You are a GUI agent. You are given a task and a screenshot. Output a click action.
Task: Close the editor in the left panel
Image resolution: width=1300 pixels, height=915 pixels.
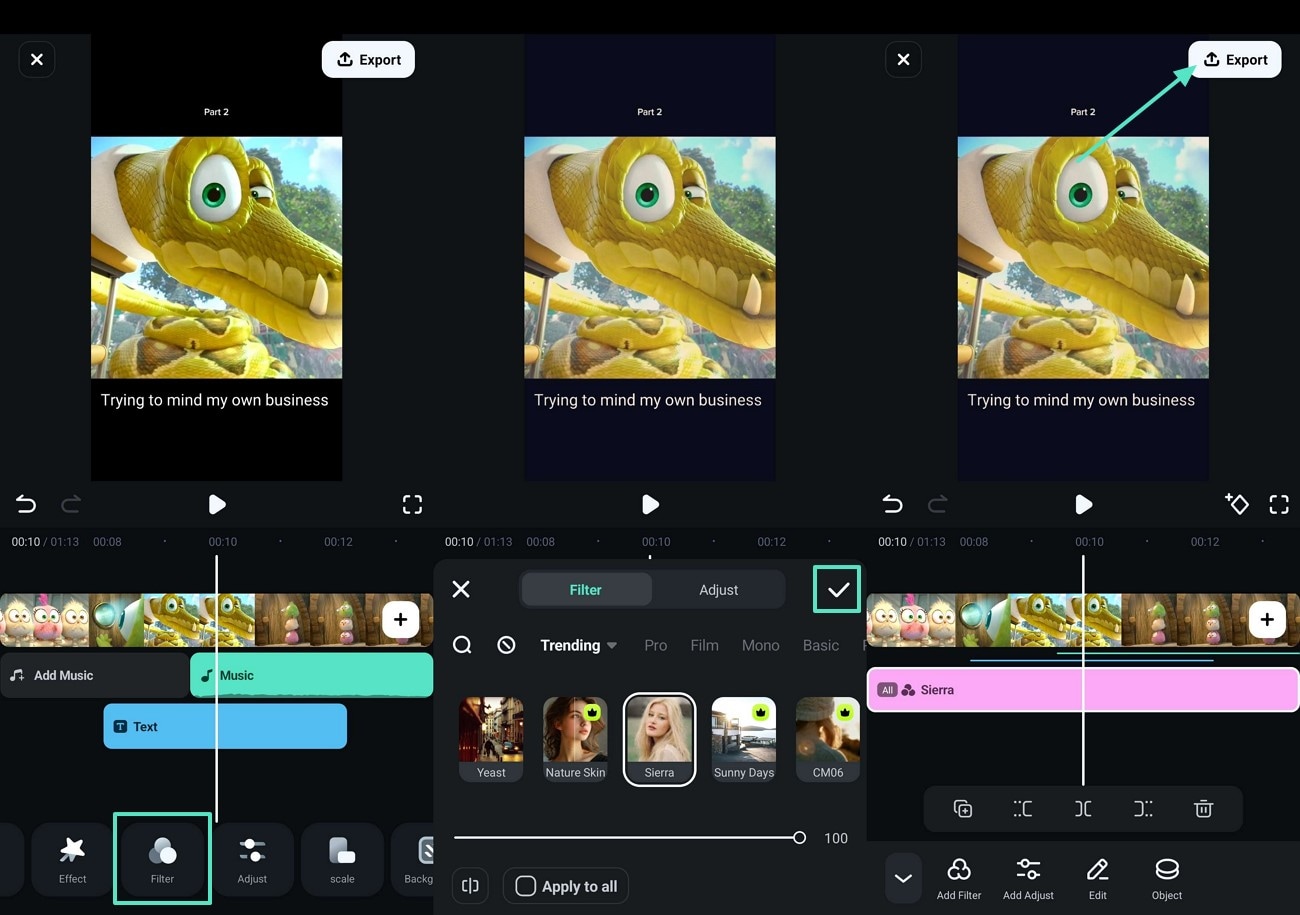tap(37, 60)
